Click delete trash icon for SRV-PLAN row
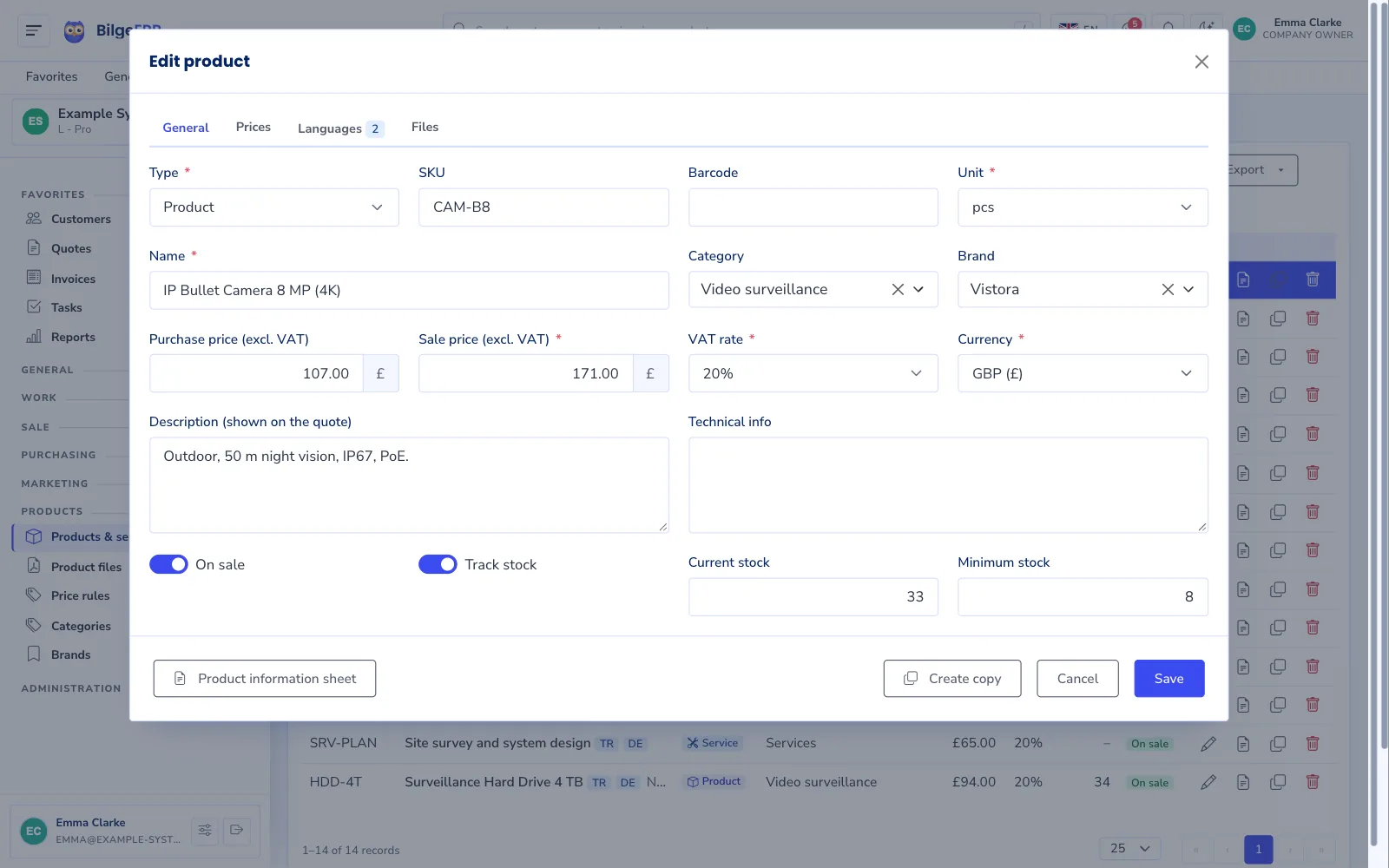 tap(1313, 743)
